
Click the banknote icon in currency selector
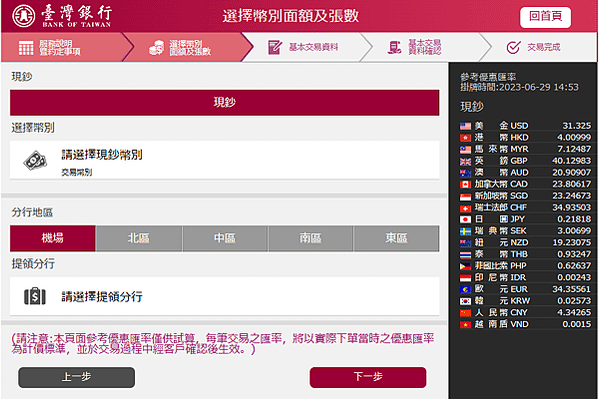pyautogui.click(x=35, y=161)
